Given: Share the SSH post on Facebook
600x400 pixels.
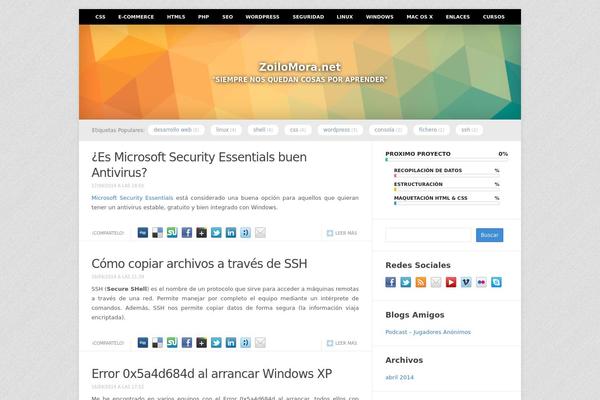Looking at the screenshot, I should (x=187, y=343).
